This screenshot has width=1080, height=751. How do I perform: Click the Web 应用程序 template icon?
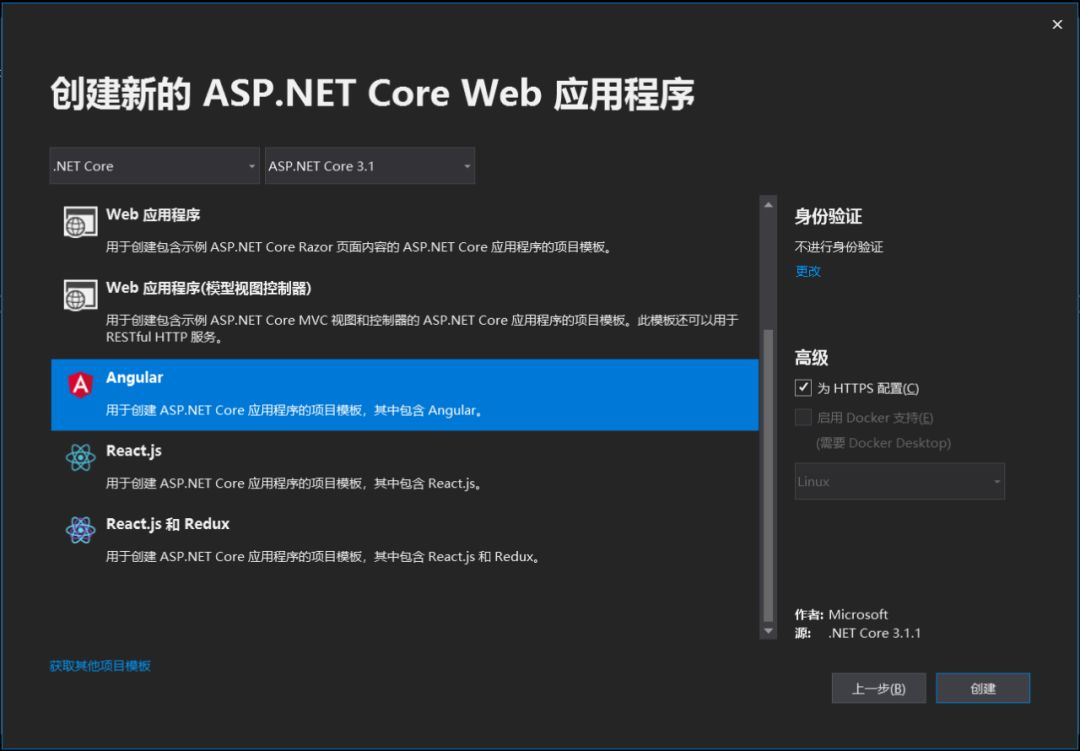(80, 222)
